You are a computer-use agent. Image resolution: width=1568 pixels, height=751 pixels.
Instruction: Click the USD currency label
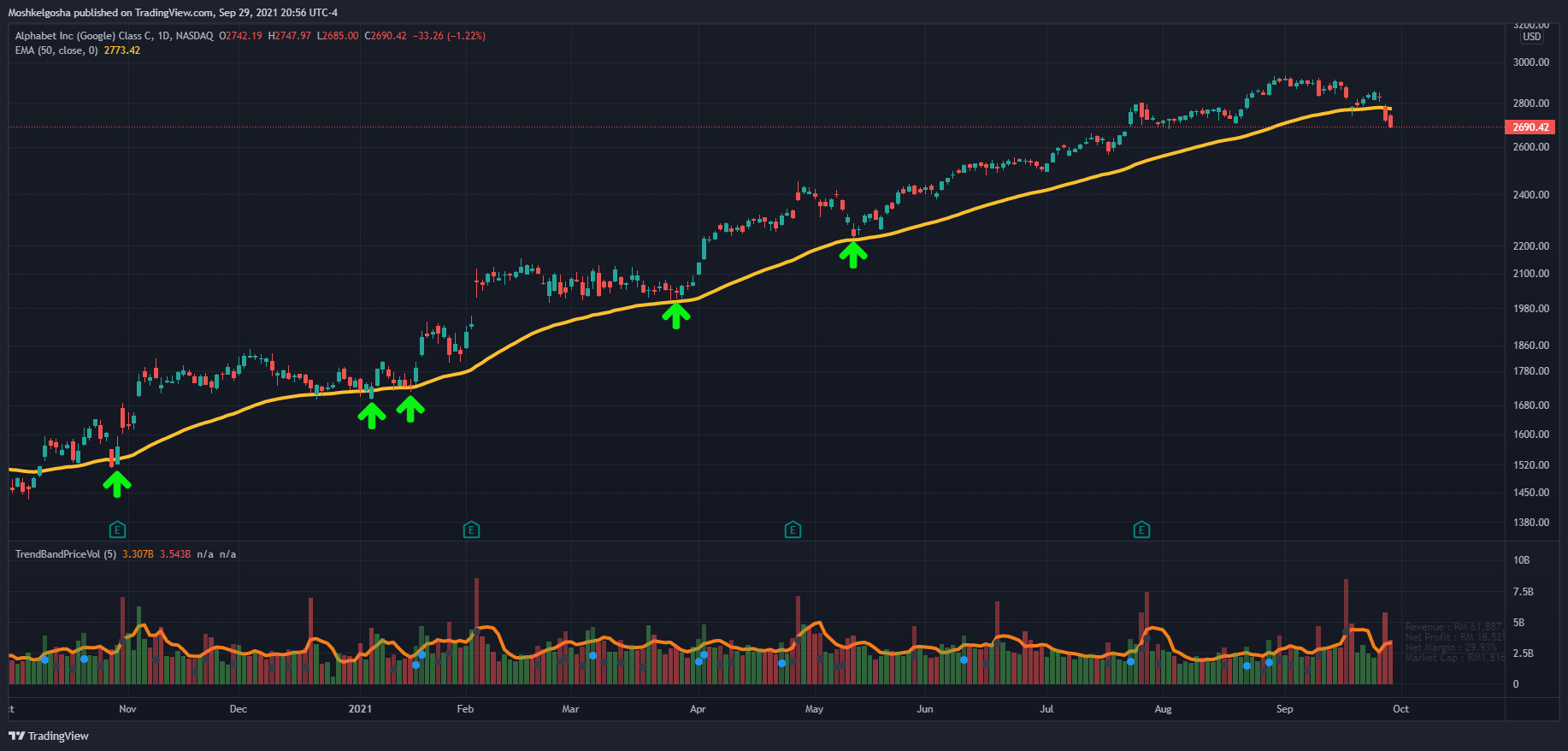click(1532, 37)
